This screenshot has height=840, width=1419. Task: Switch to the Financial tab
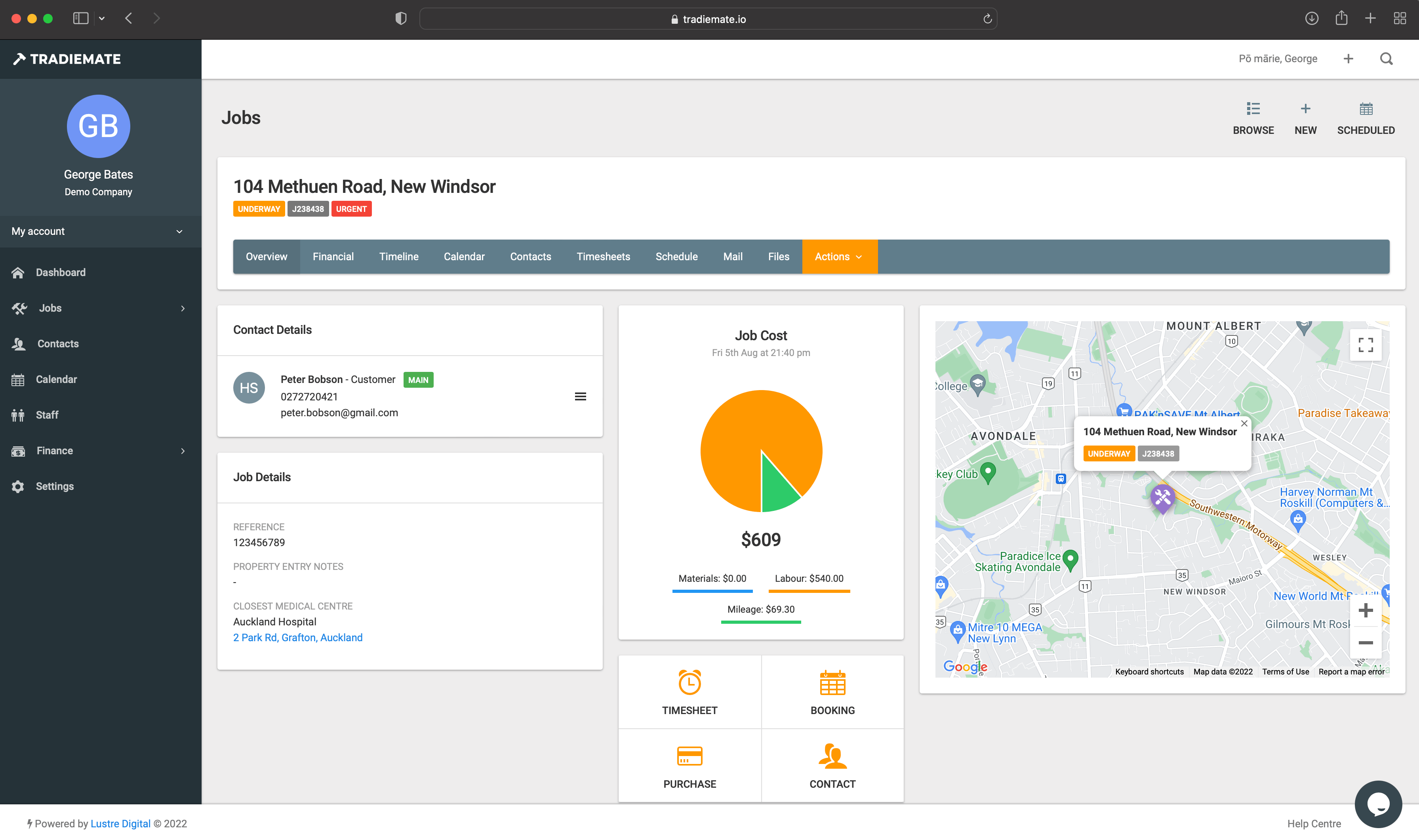click(333, 256)
